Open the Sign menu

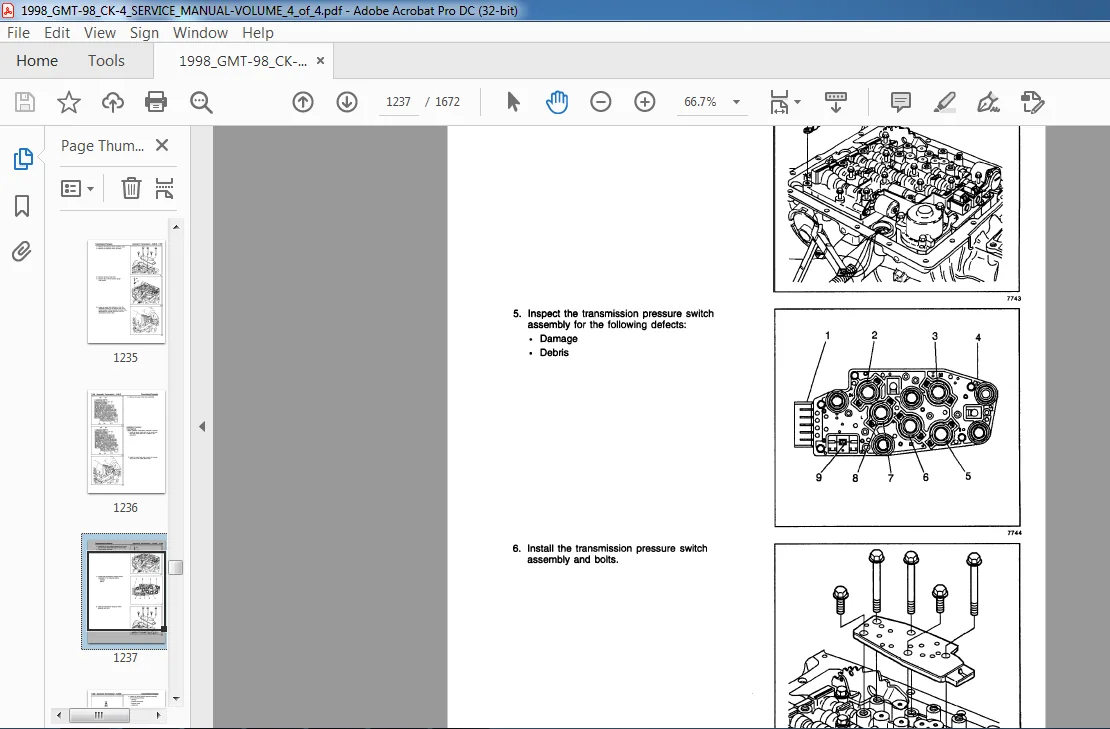tap(144, 33)
